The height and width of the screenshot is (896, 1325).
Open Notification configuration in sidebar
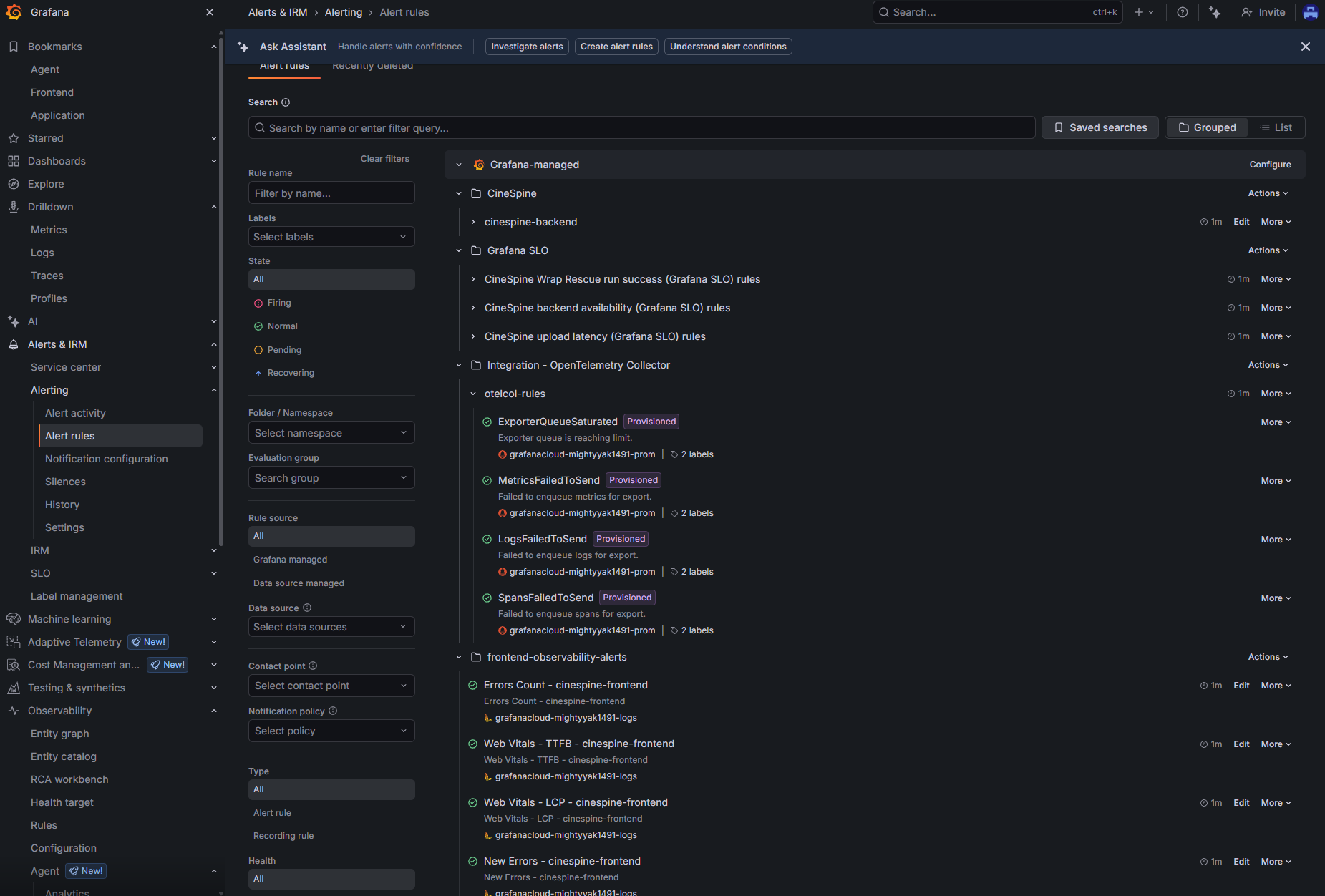pyautogui.click(x=107, y=459)
